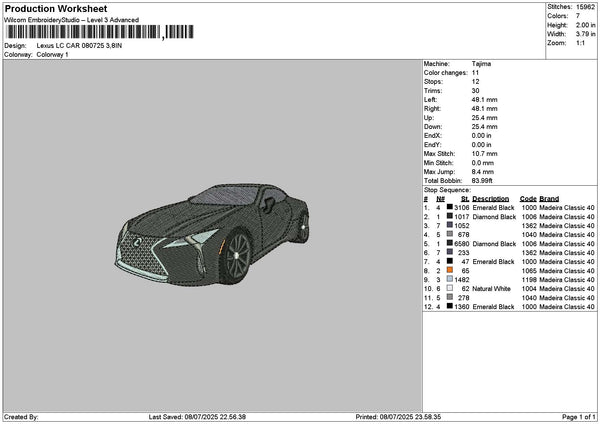This screenshot has height=424, width=600.
Task: Click the Min Stitch value 0.0 mm
Action: tap(483, 163)
